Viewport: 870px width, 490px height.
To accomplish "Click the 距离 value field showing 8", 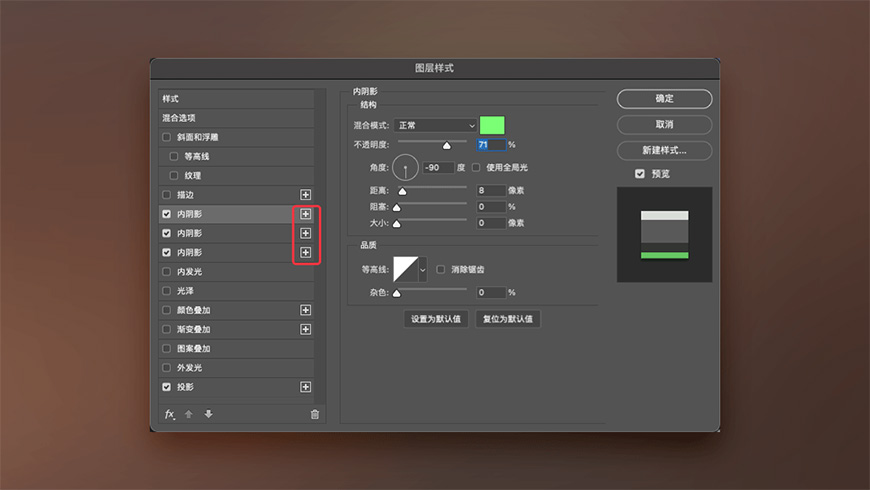I will (x=491, y=191).
